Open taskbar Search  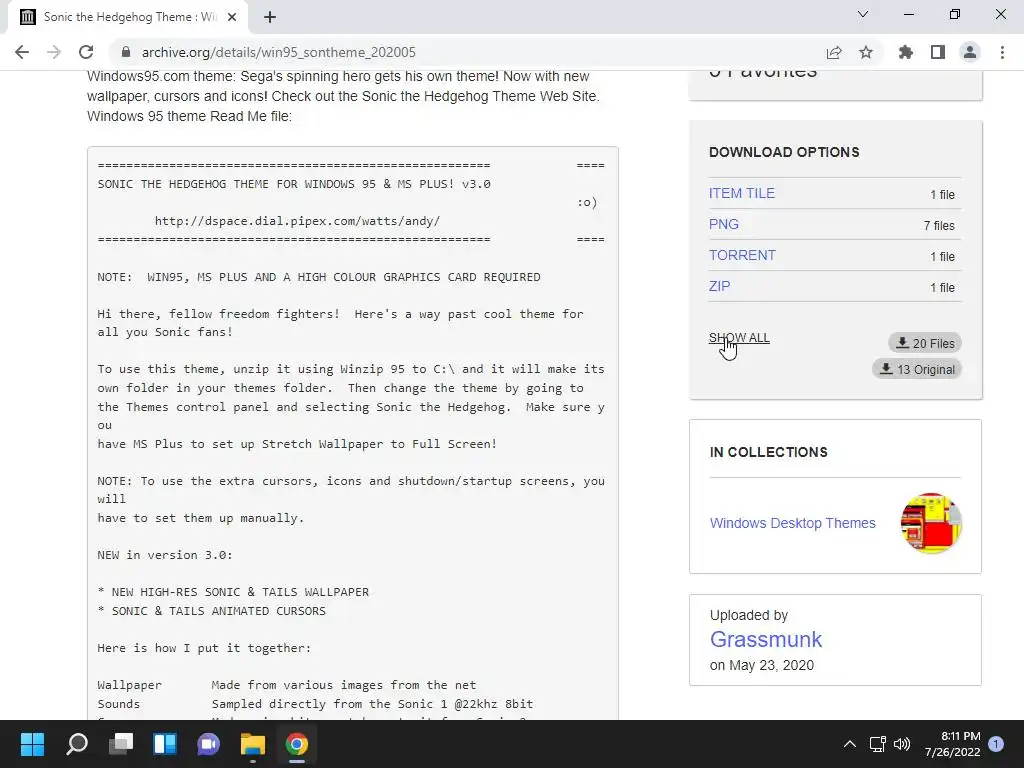77,744
